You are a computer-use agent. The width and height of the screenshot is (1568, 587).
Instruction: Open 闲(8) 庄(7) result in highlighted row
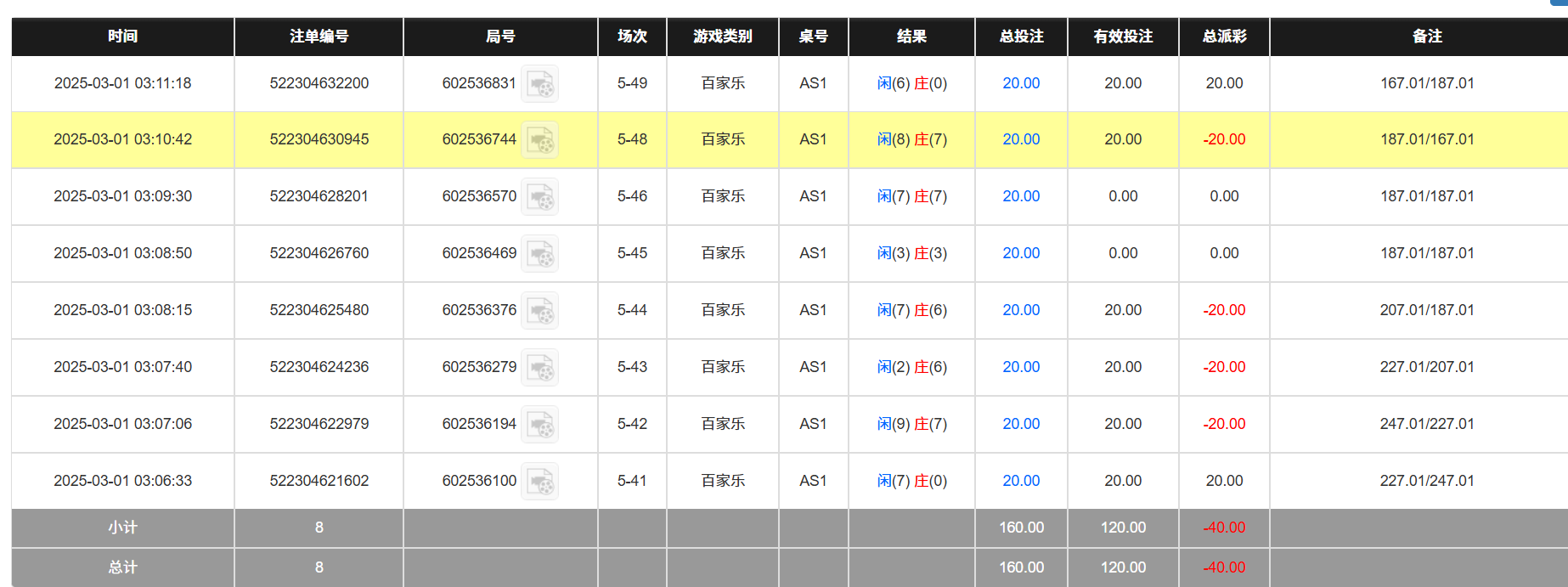tap(911, 139)
